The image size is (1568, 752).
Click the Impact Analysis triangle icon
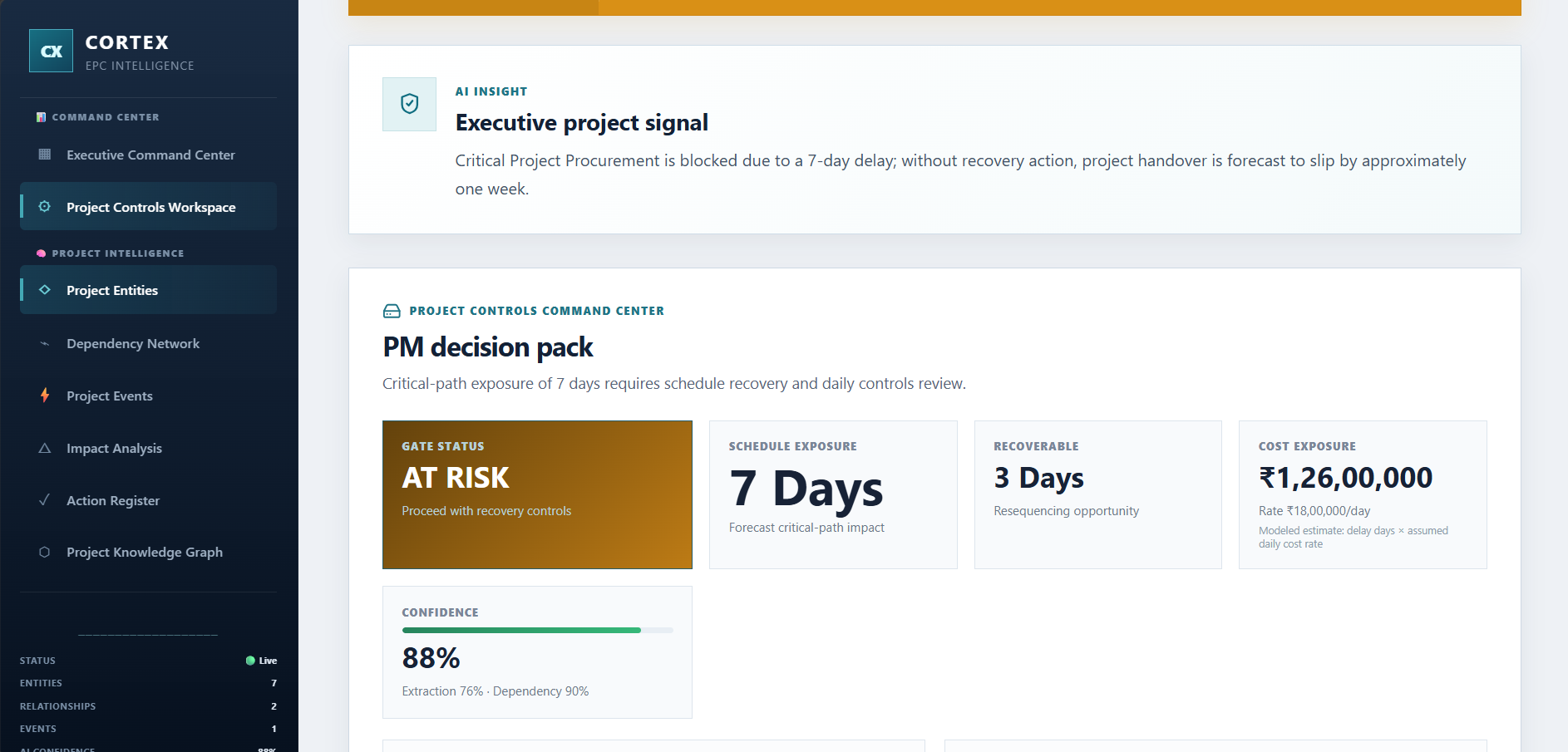[45, 448]
